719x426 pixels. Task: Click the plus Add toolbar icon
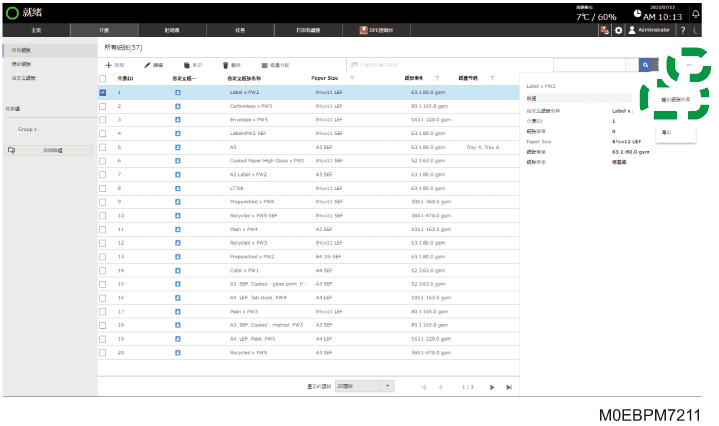click(109, 65)
